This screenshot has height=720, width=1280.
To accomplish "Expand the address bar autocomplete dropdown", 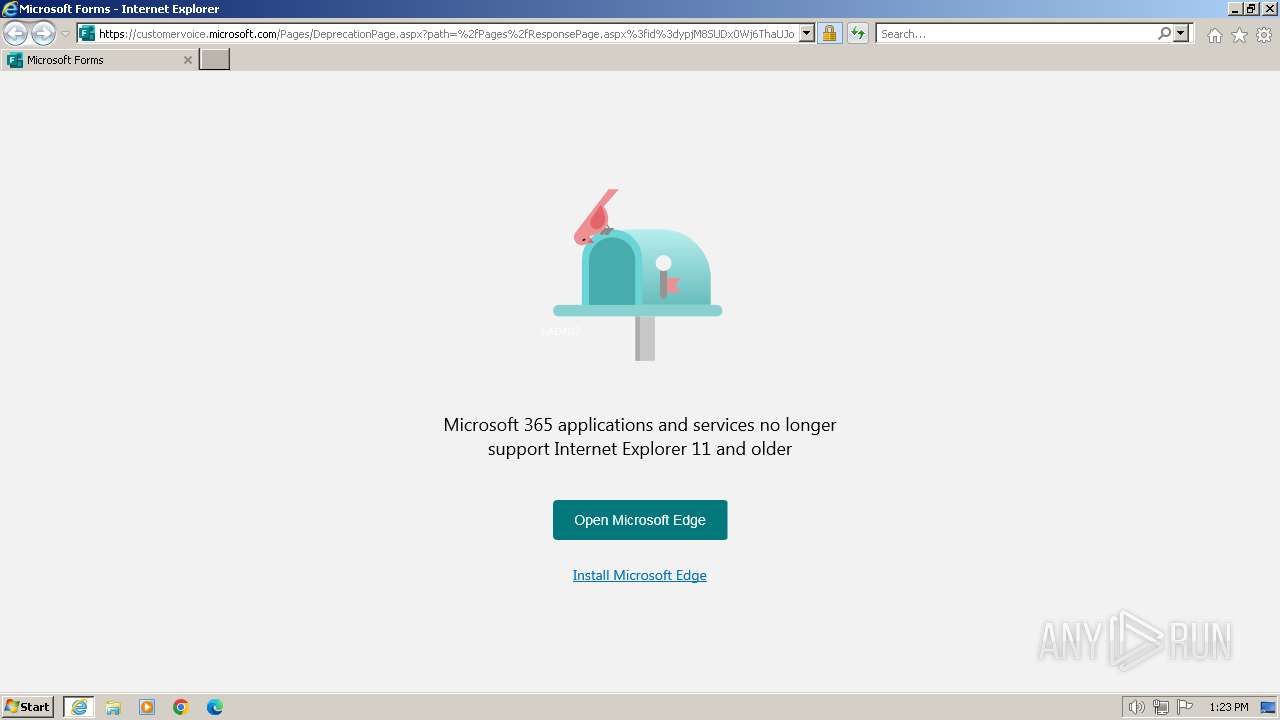I will pos(807,34).
